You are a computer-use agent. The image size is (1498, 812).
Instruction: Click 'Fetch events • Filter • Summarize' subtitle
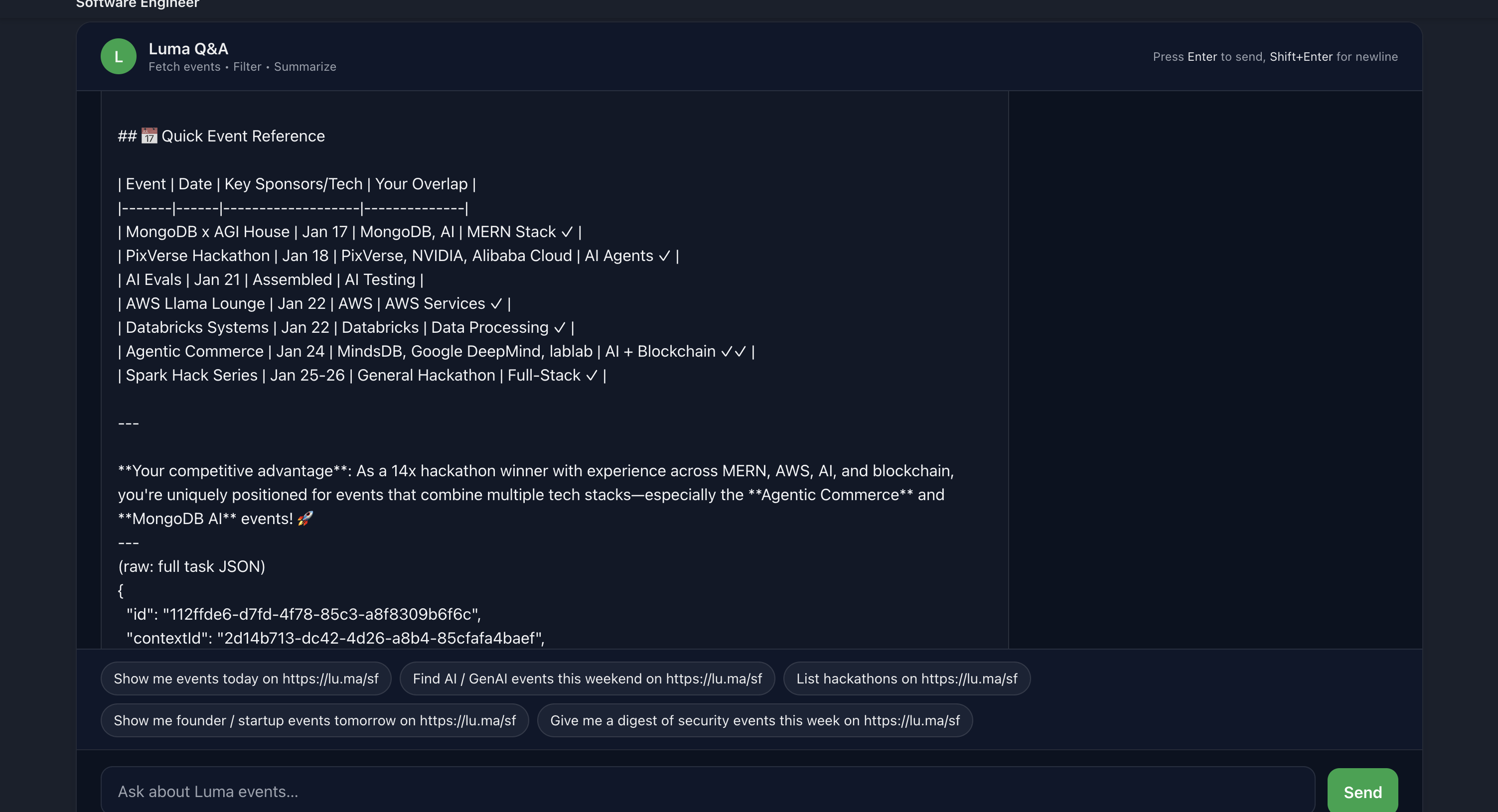[x=242, y=67]
